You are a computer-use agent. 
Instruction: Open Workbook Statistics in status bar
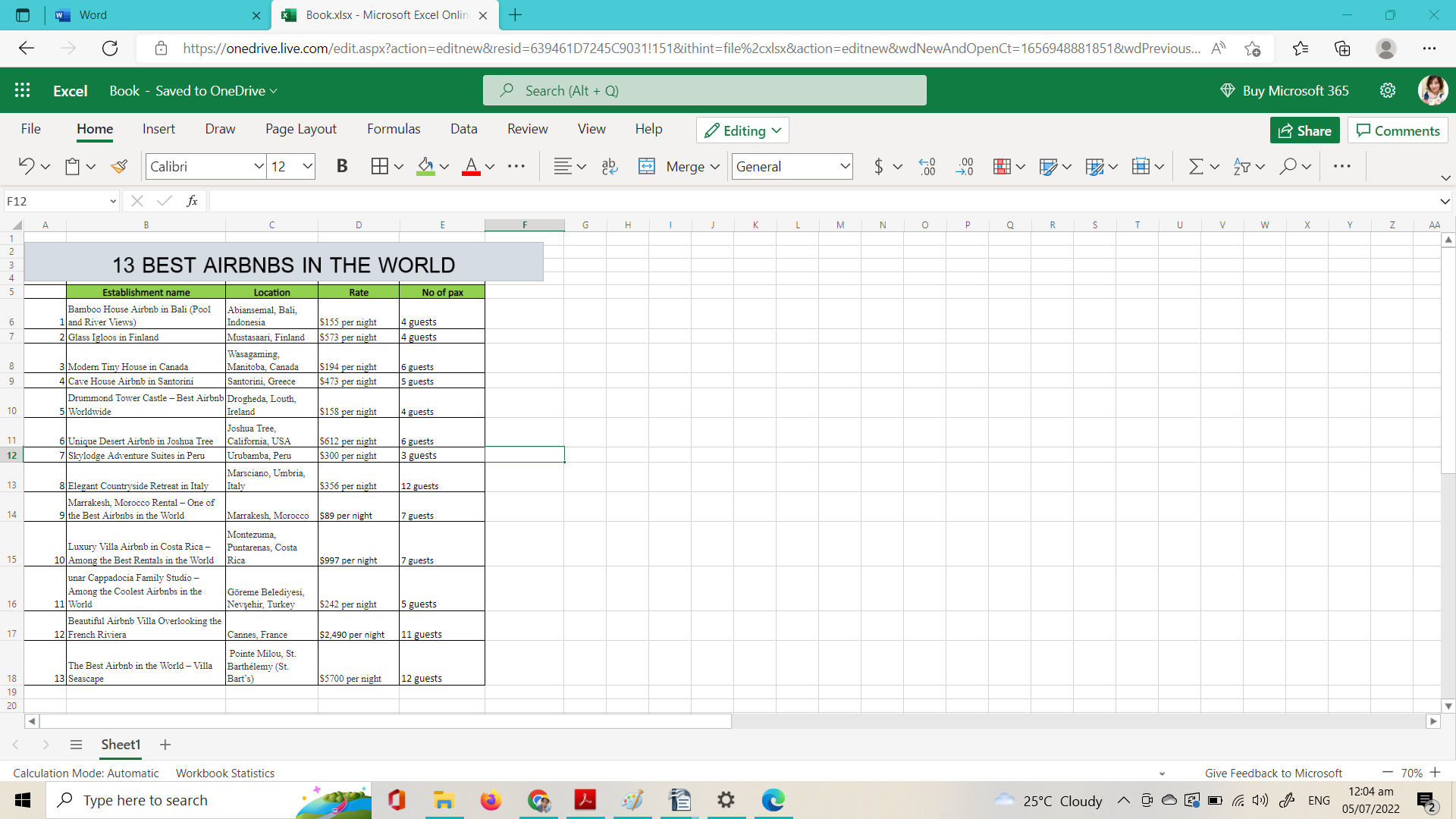tap(225, 773)
